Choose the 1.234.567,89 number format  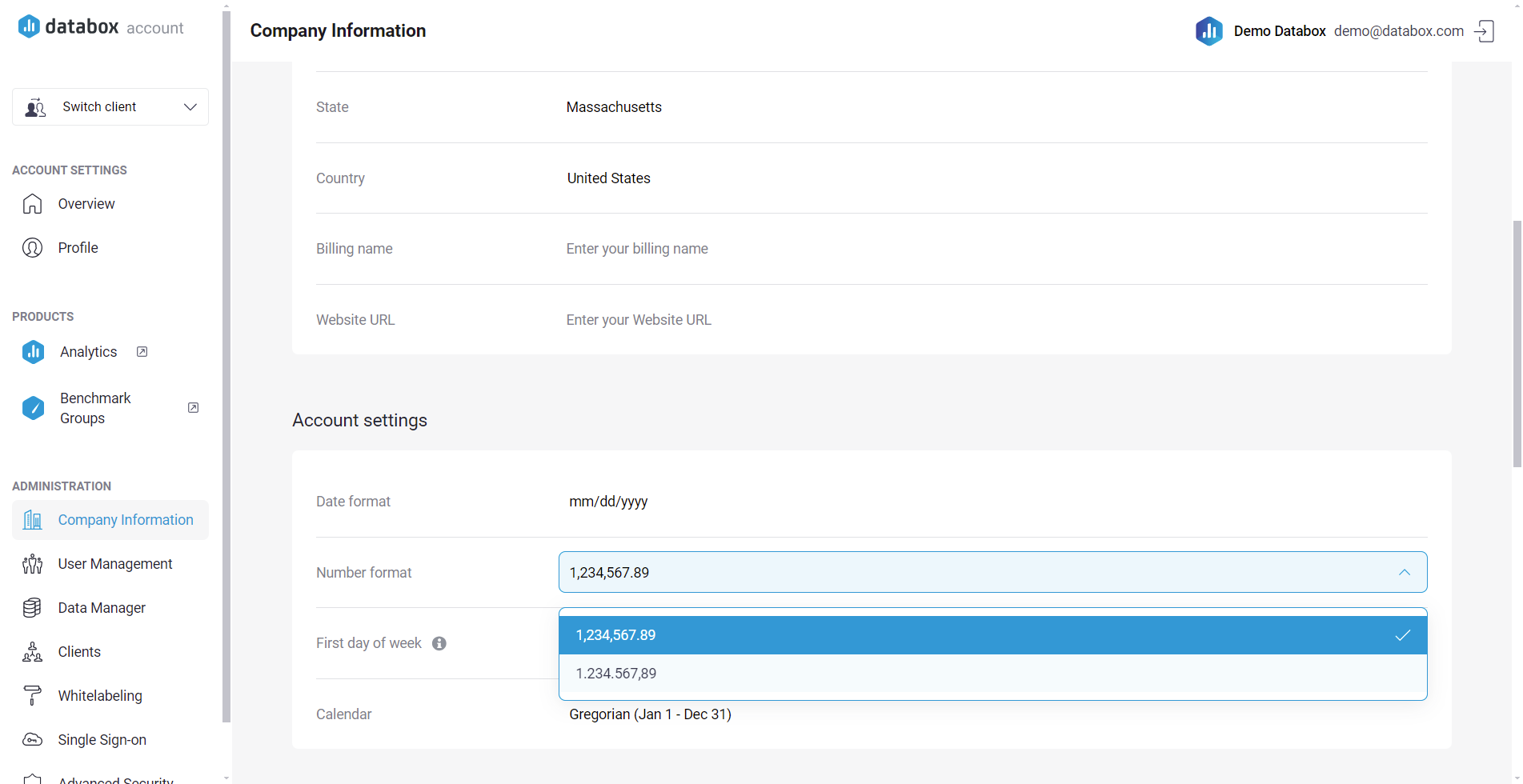pos(992,674)
